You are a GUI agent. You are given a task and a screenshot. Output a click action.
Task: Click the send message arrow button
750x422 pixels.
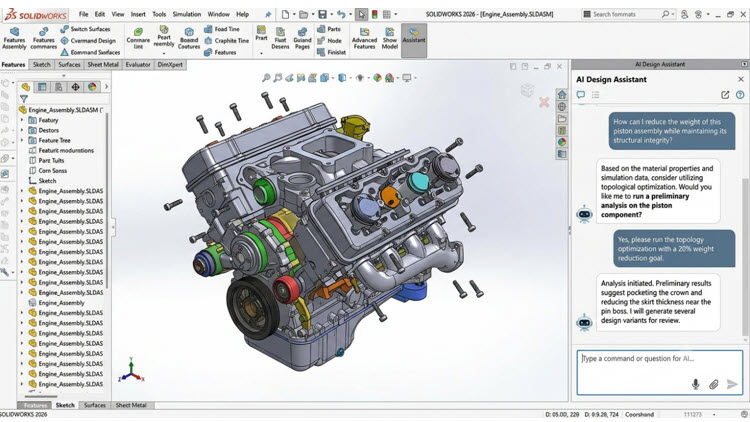pyautogui.click(x=732, y=384)
